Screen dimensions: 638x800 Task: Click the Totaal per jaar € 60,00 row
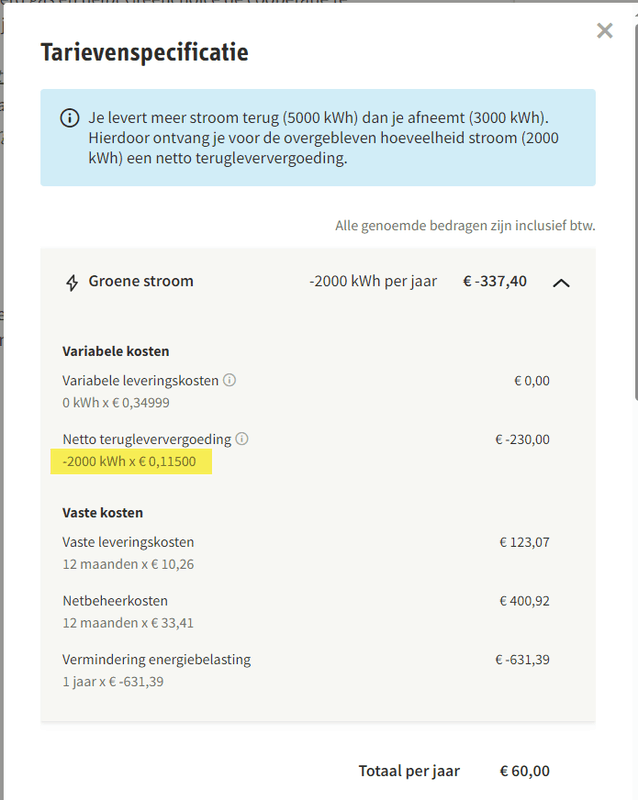[x=454, y=771]
